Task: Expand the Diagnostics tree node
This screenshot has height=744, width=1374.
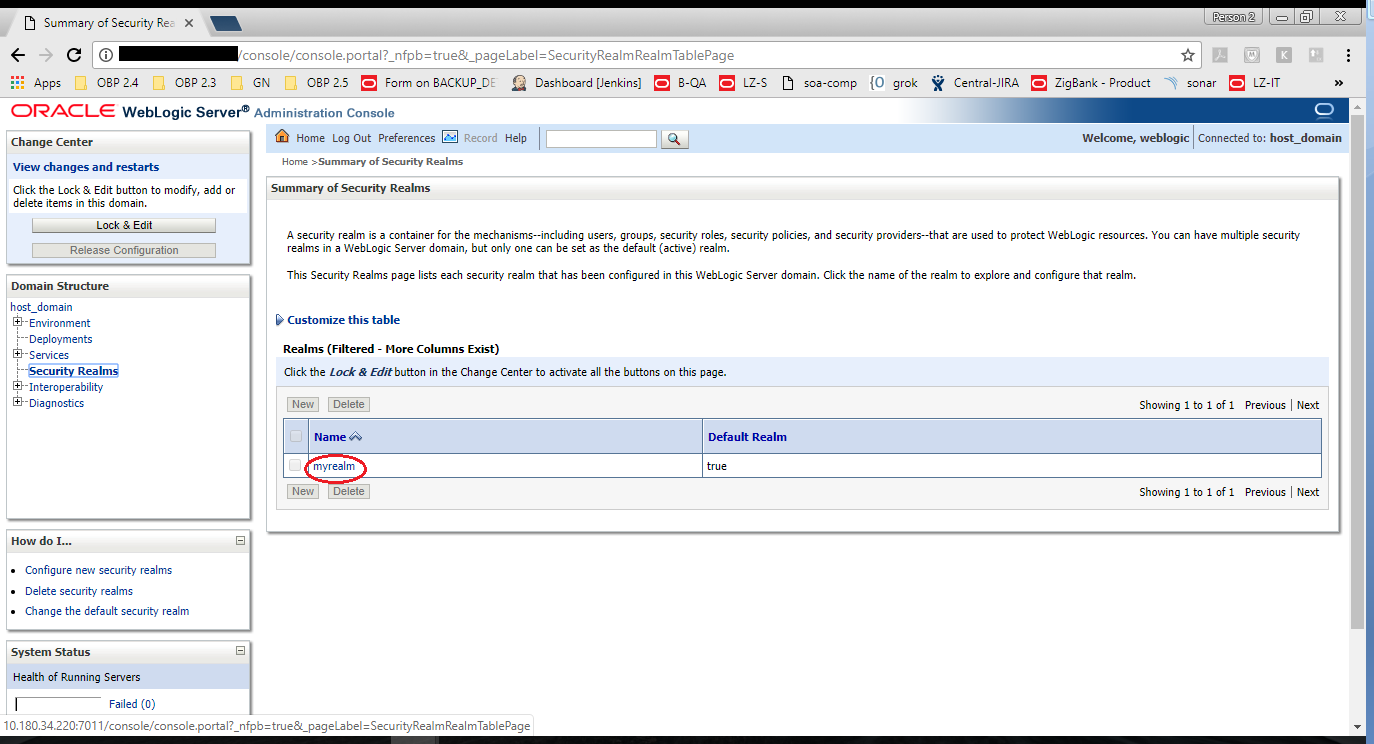Action: tap(17, 402)
